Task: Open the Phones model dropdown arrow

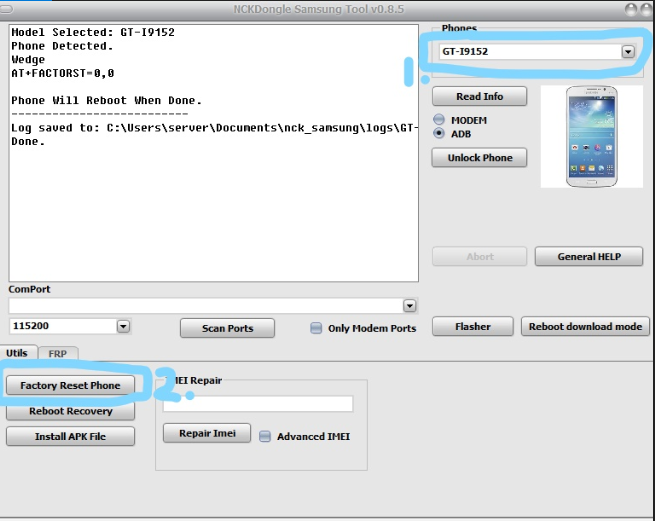Action: [628, 51]
